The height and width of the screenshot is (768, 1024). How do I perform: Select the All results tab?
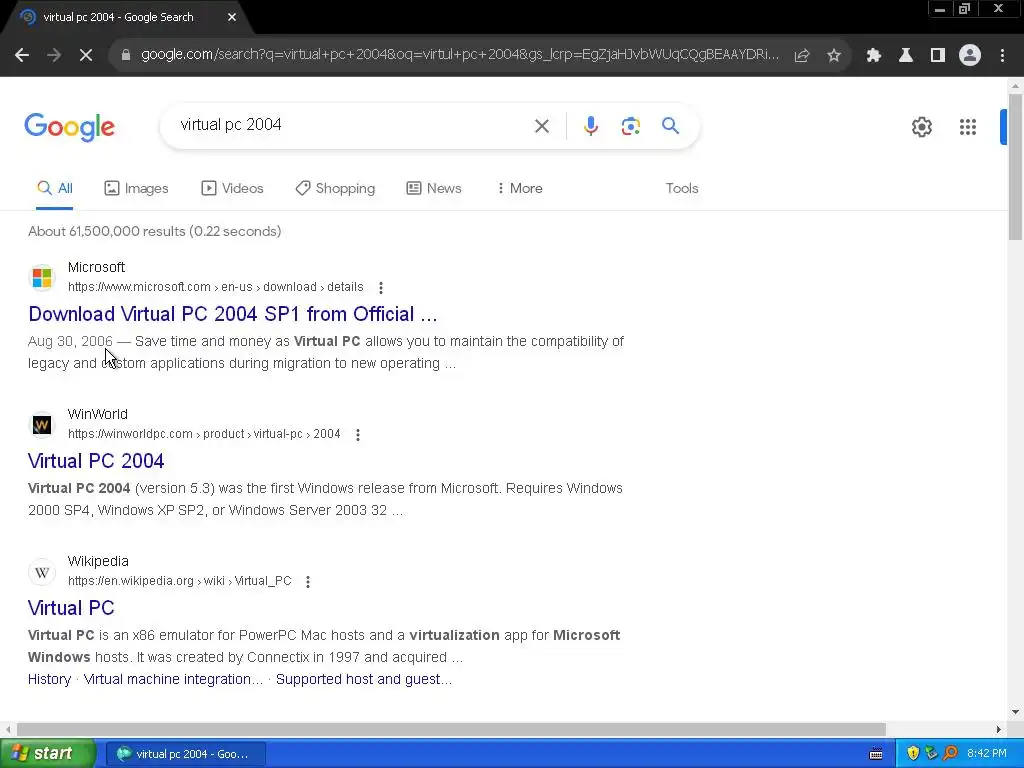point(55,188)
